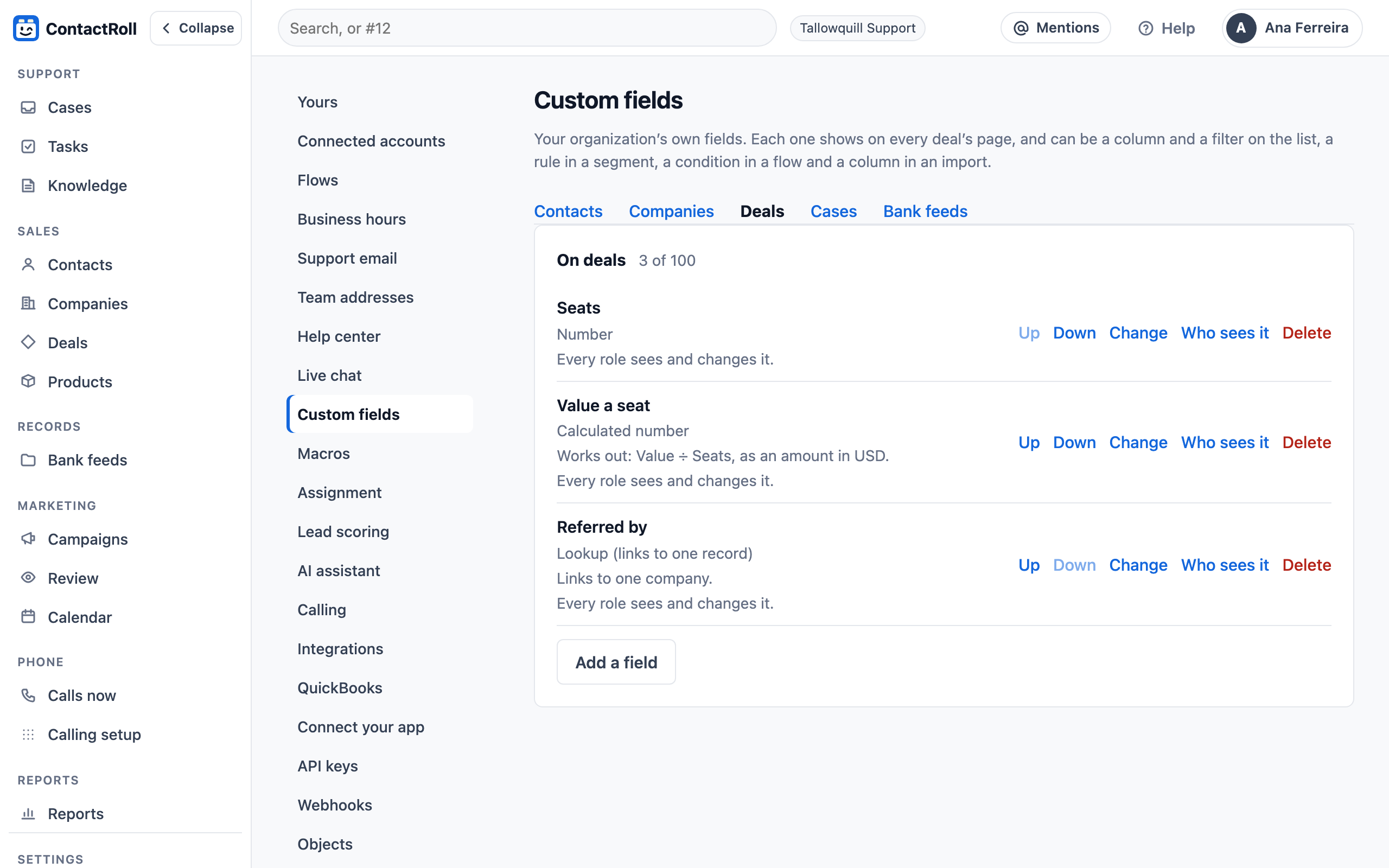Click the Companies building icon
This screenshot has height=868, width=1389.
point(28,304)
